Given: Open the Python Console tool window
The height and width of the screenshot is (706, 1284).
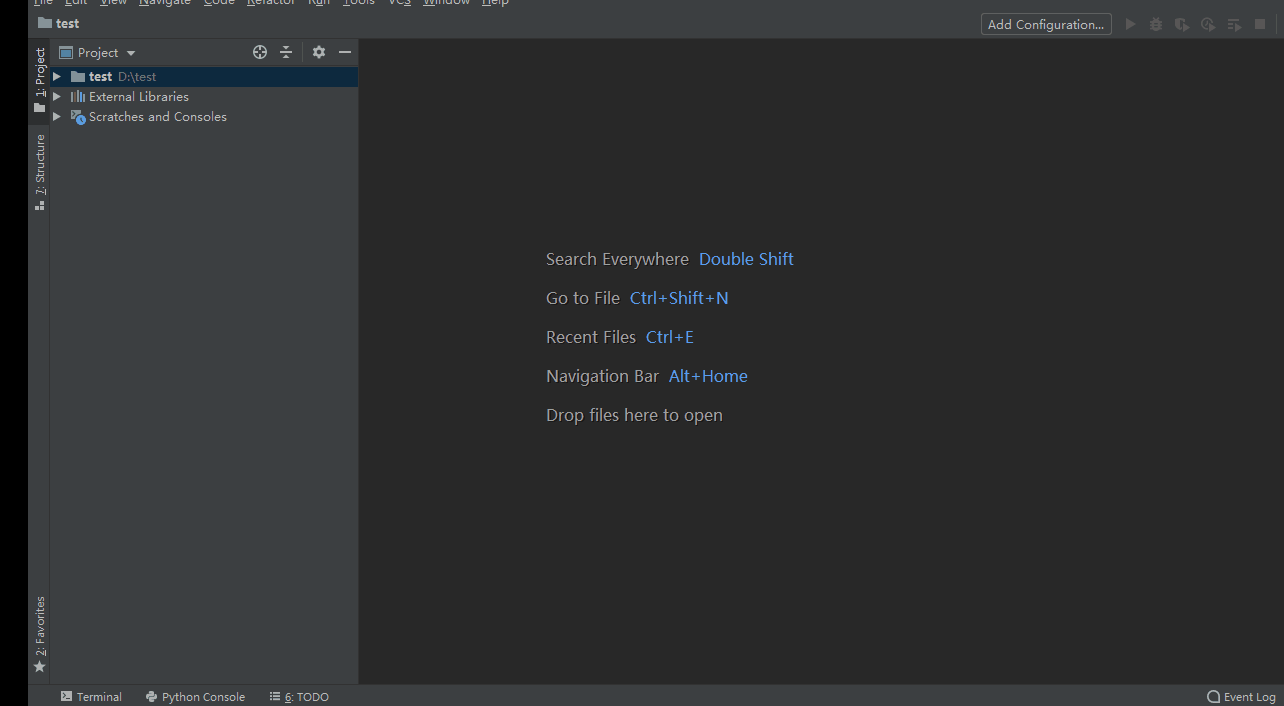Looking at the screenshot, I should (x=195, y=697).
